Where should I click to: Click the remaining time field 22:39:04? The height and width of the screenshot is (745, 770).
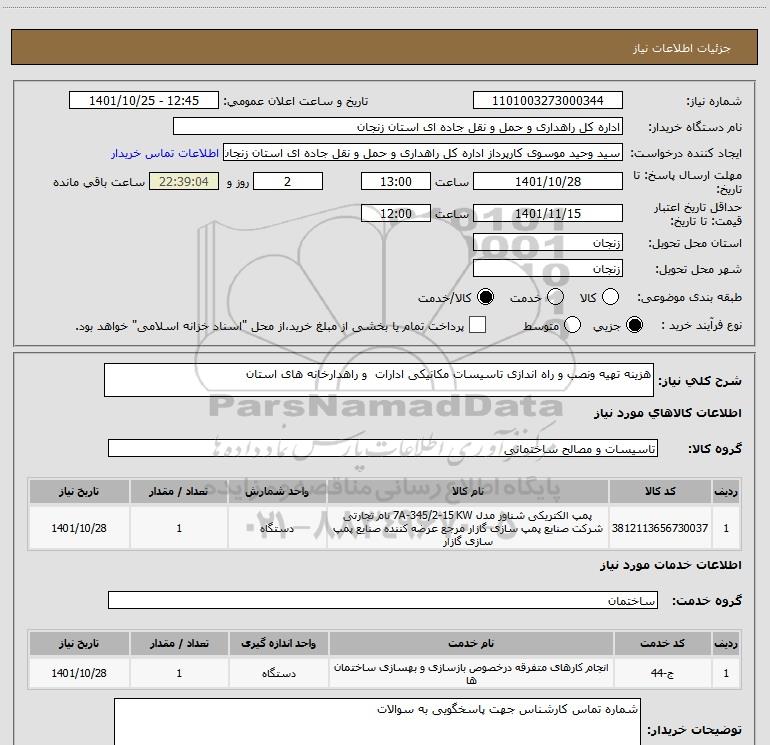[x=184, y=181]
